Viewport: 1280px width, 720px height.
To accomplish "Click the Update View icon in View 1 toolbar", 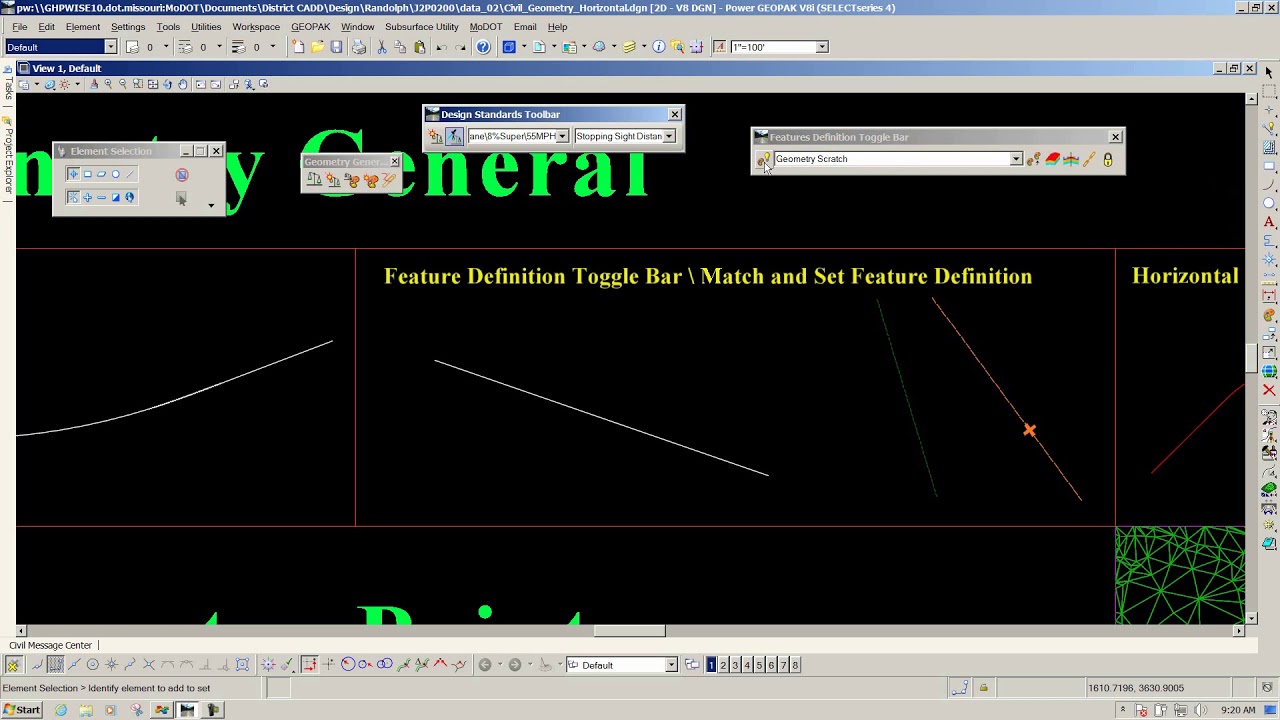I will pyautogui.click(x=95, y=84).
